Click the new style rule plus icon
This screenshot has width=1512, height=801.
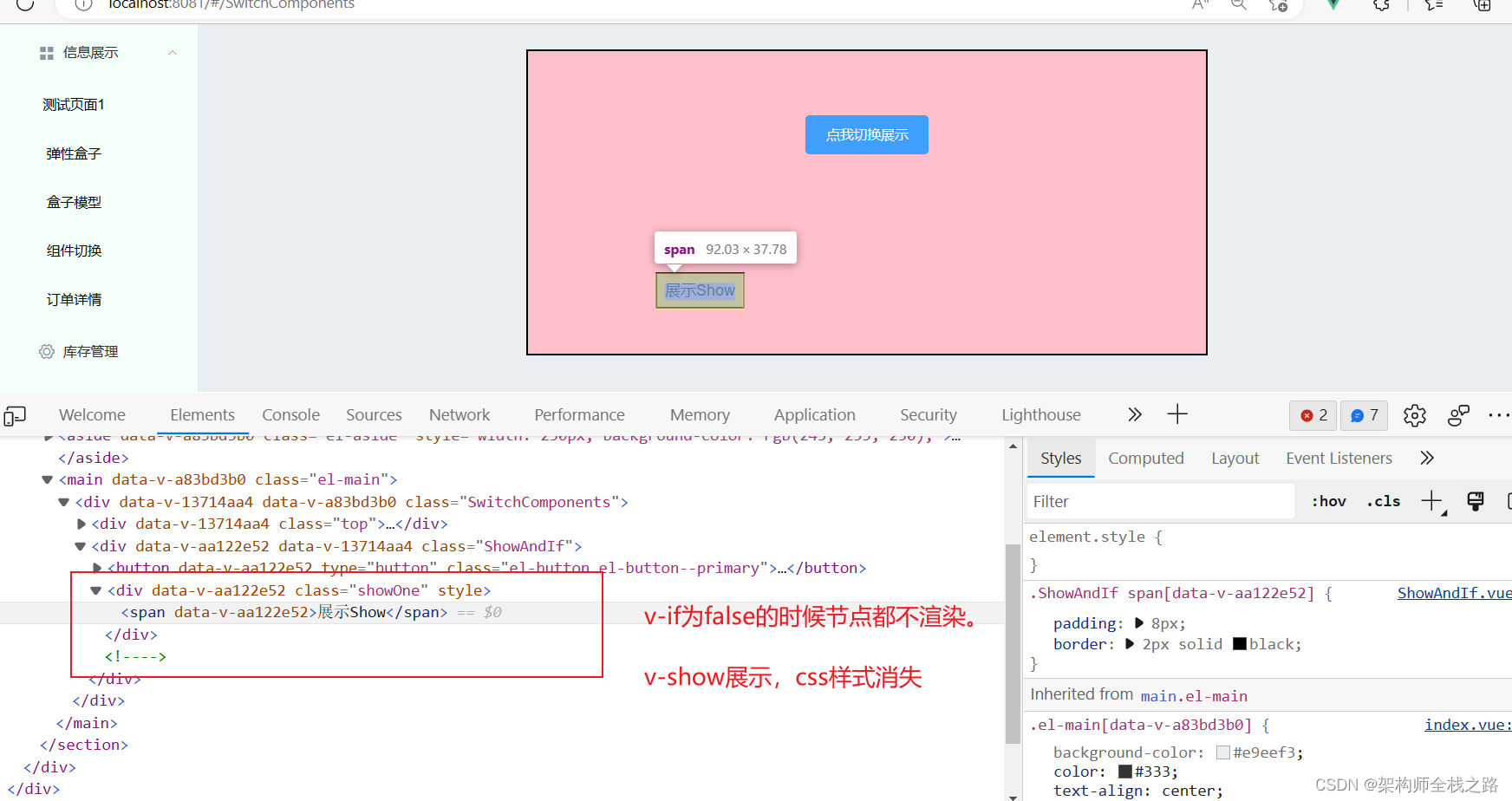1432,501
